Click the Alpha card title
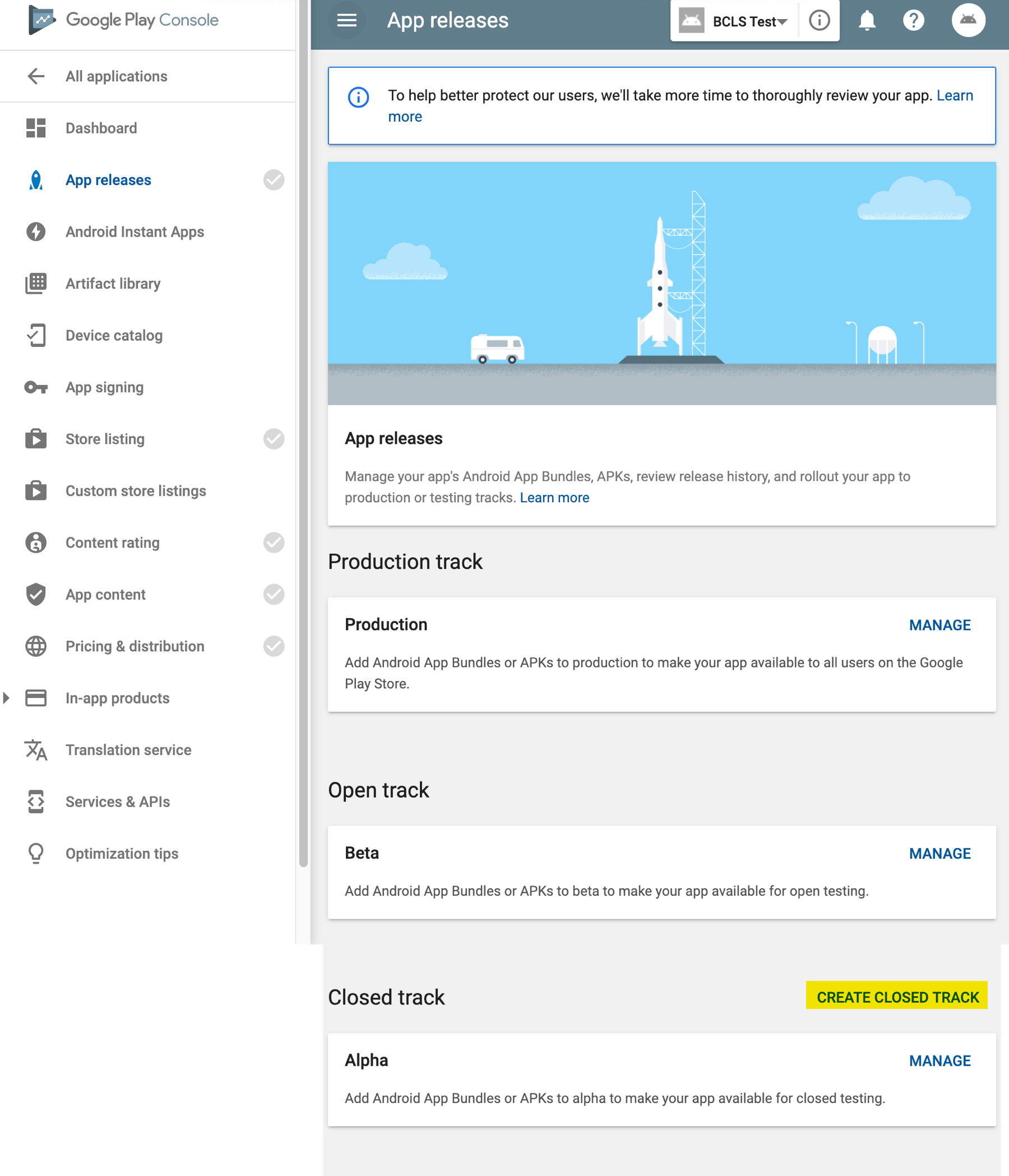Viewport: 1009px width, 1176px height. click(367, 1060)
